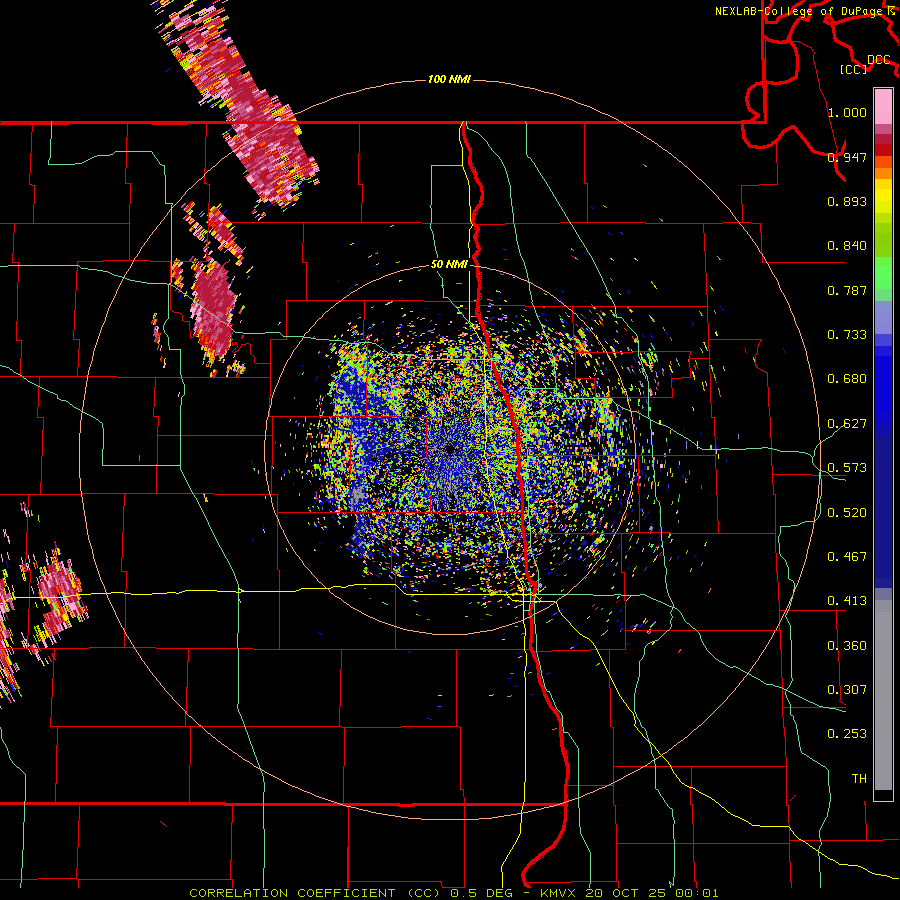Click the 0.360 scale value
This screenshot has height=900, width=900.
coord(847,646)
